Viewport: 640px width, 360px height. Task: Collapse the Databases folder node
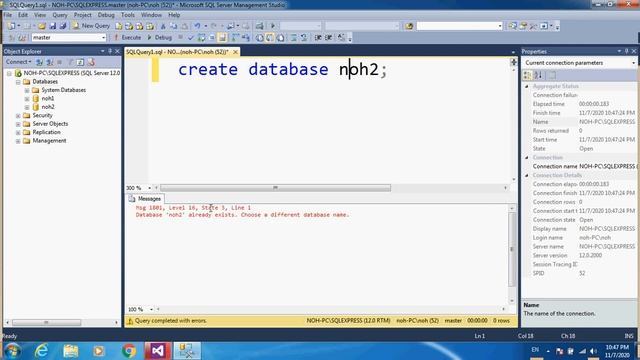(18, 82)
